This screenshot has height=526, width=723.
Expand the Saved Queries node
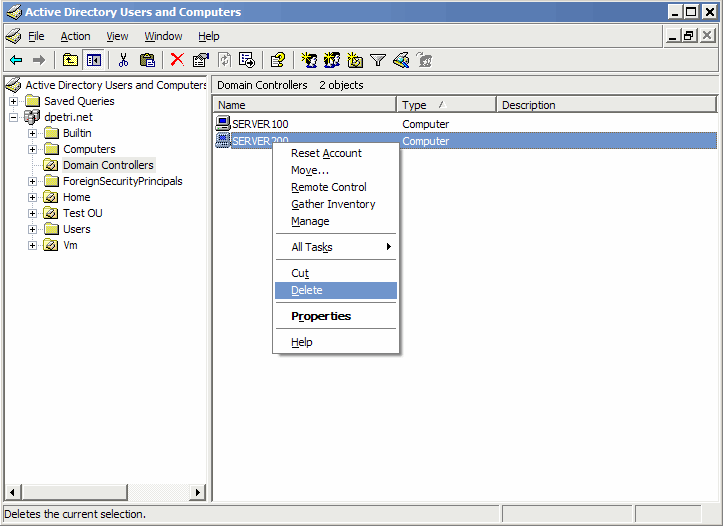coord(14,101)
